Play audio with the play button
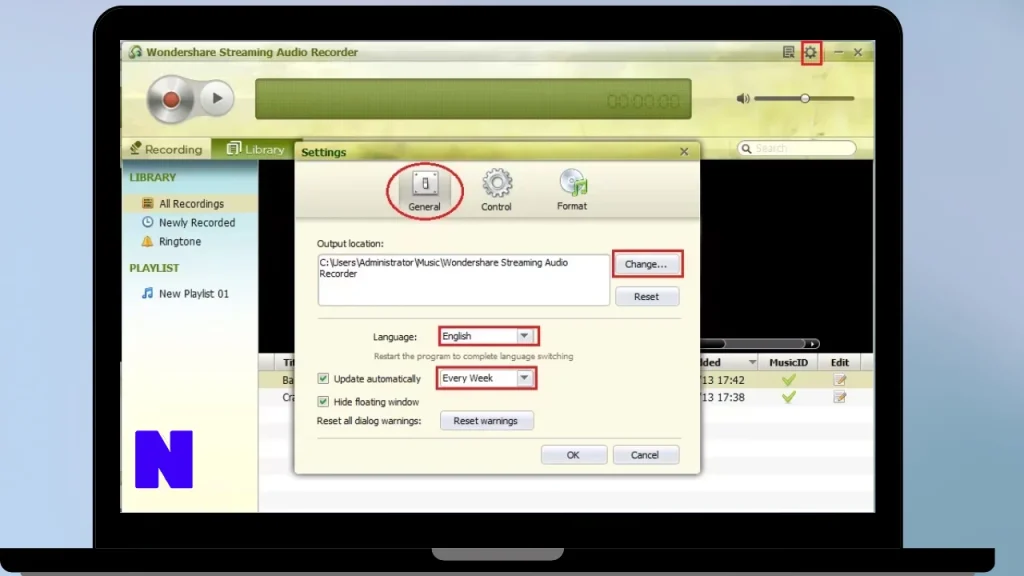1024x576 pixels. 216,99
